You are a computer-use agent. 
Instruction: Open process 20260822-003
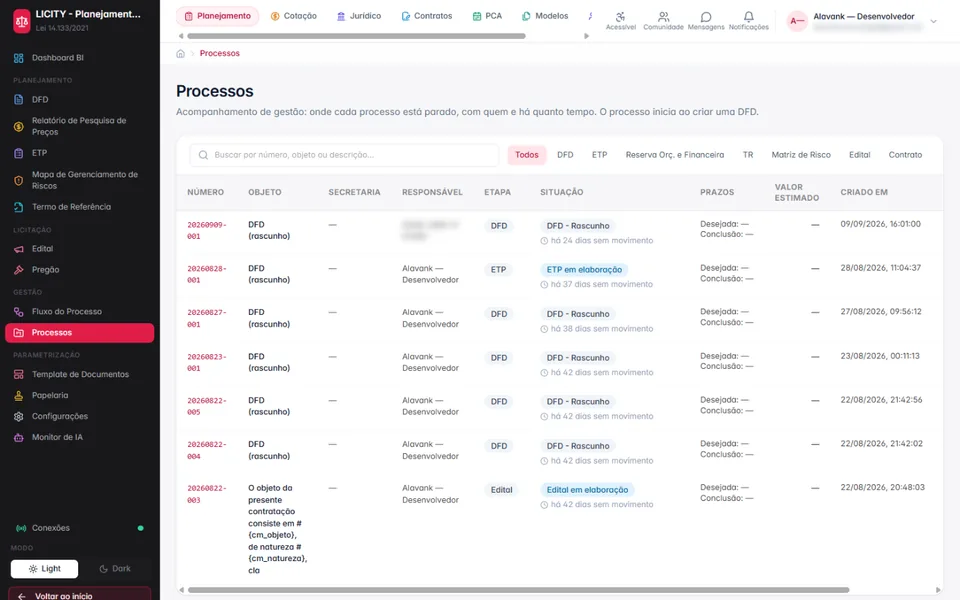coord(206,494)
